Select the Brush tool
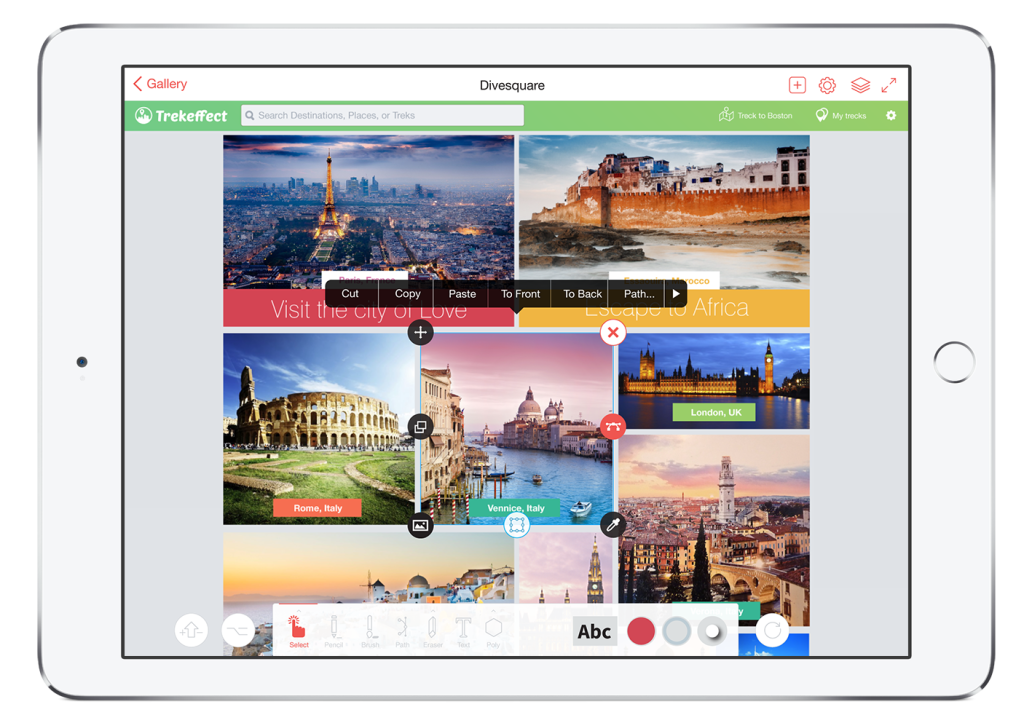Viewport: 1024px width, 723px height. coord(371,628)
